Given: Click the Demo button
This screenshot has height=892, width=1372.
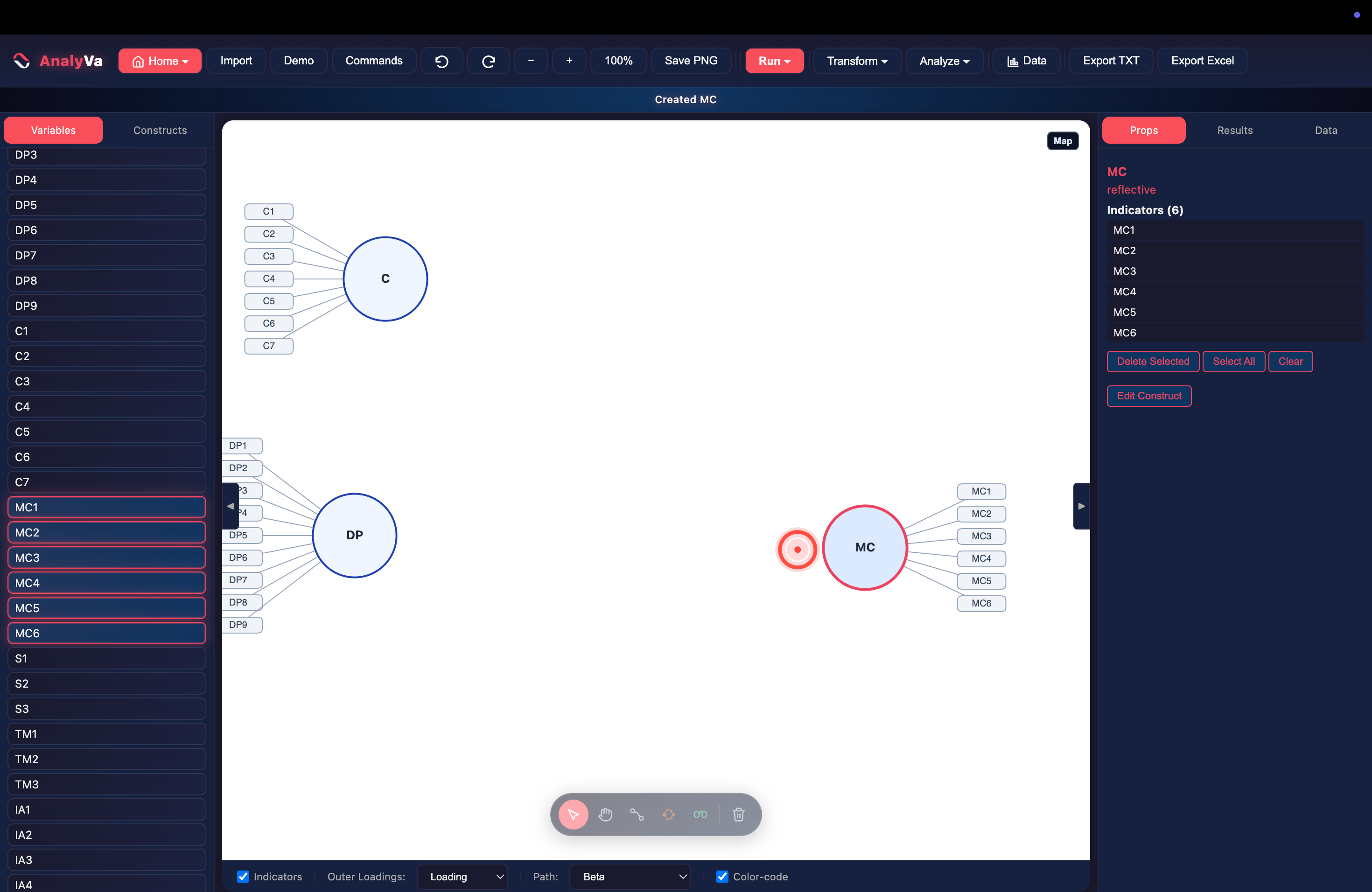Looking at the screenshot, I should (299, 61).
